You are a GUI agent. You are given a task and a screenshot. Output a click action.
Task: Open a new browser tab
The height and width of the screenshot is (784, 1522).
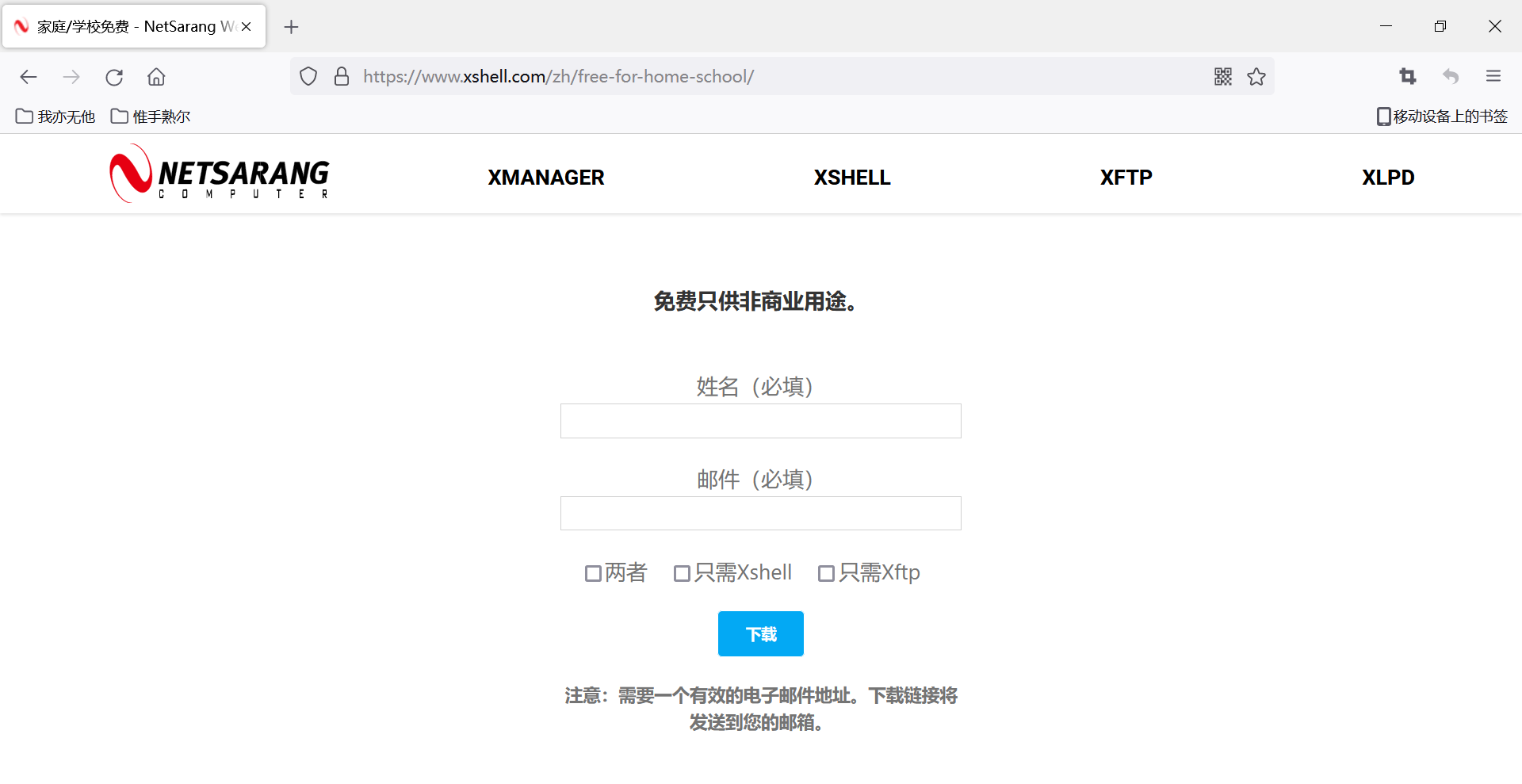(x=291, y=27)
